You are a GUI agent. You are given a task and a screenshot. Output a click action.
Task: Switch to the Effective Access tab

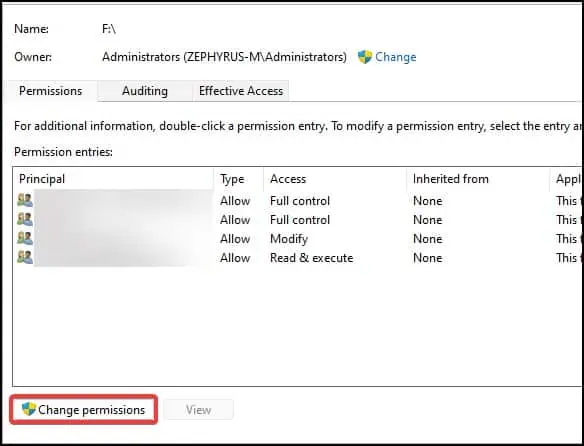pyautogui.click(x=241, y=91)
